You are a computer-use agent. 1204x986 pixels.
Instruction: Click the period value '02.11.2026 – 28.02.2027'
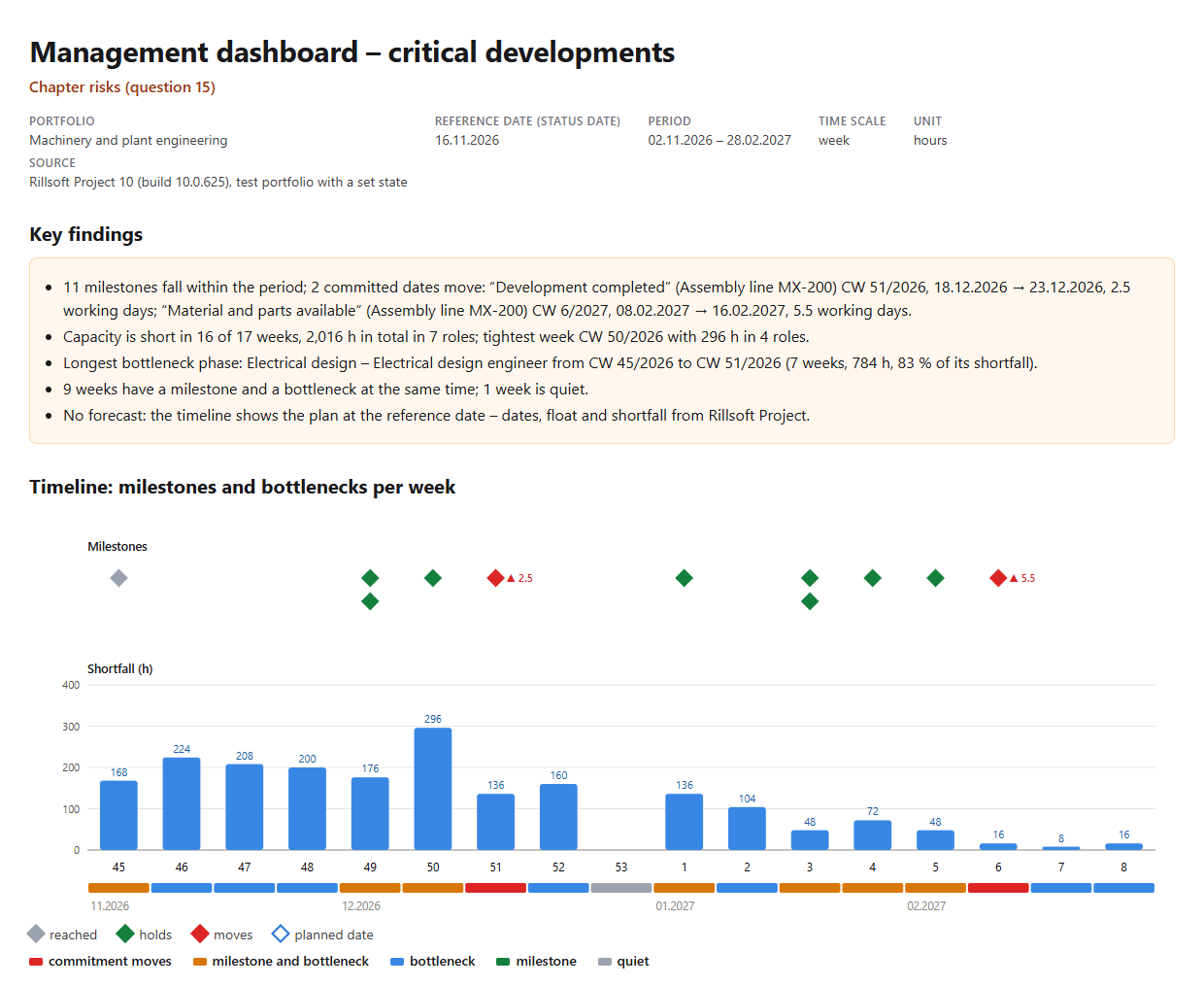(x=719, y=140)
